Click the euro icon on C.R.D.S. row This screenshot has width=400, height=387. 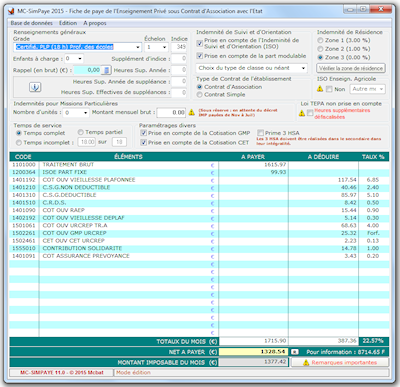click(213, 203)
